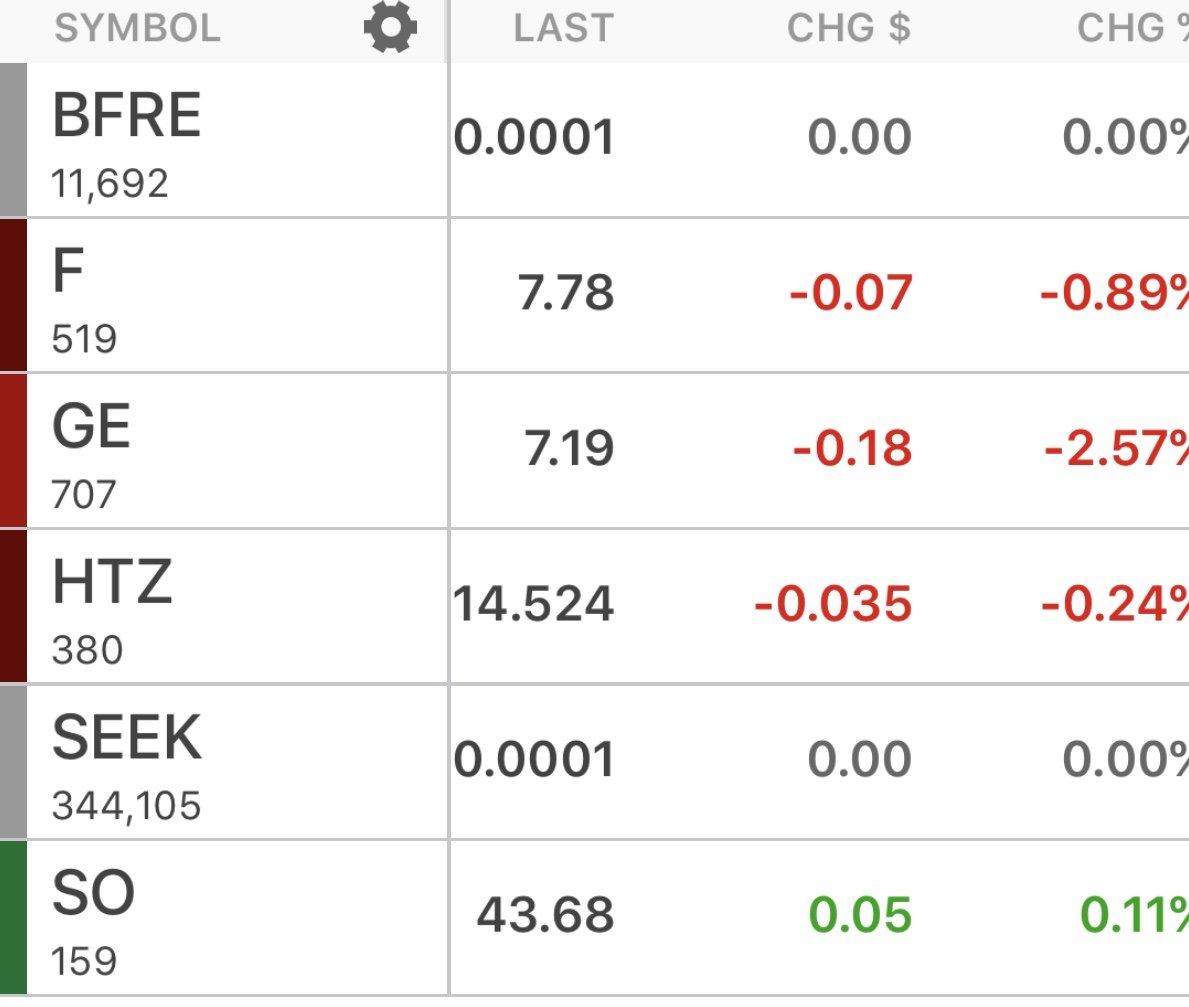
Task: Sort by LAST column header
Action: click(562, 29)
